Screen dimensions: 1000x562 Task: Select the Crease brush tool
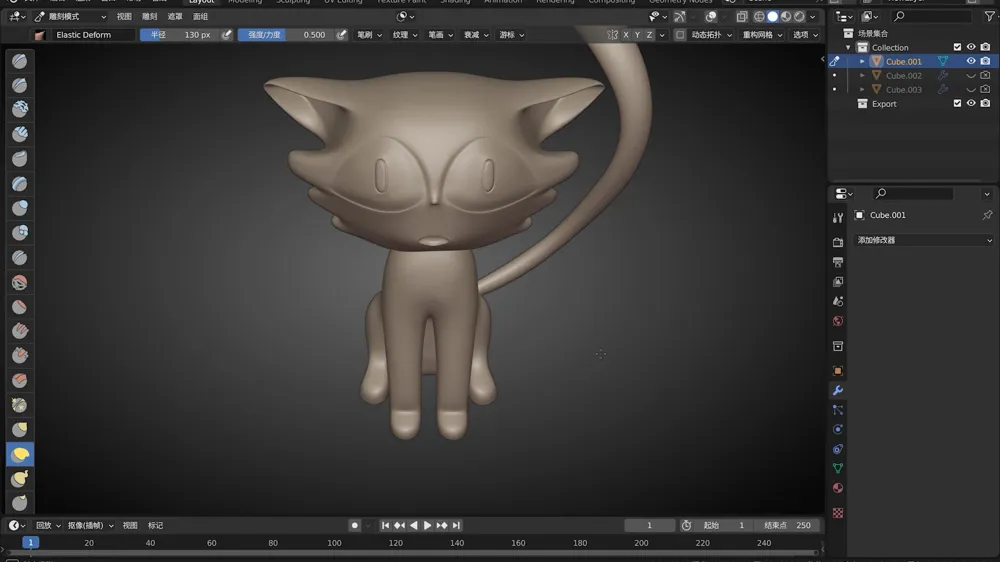click(20, 257)
